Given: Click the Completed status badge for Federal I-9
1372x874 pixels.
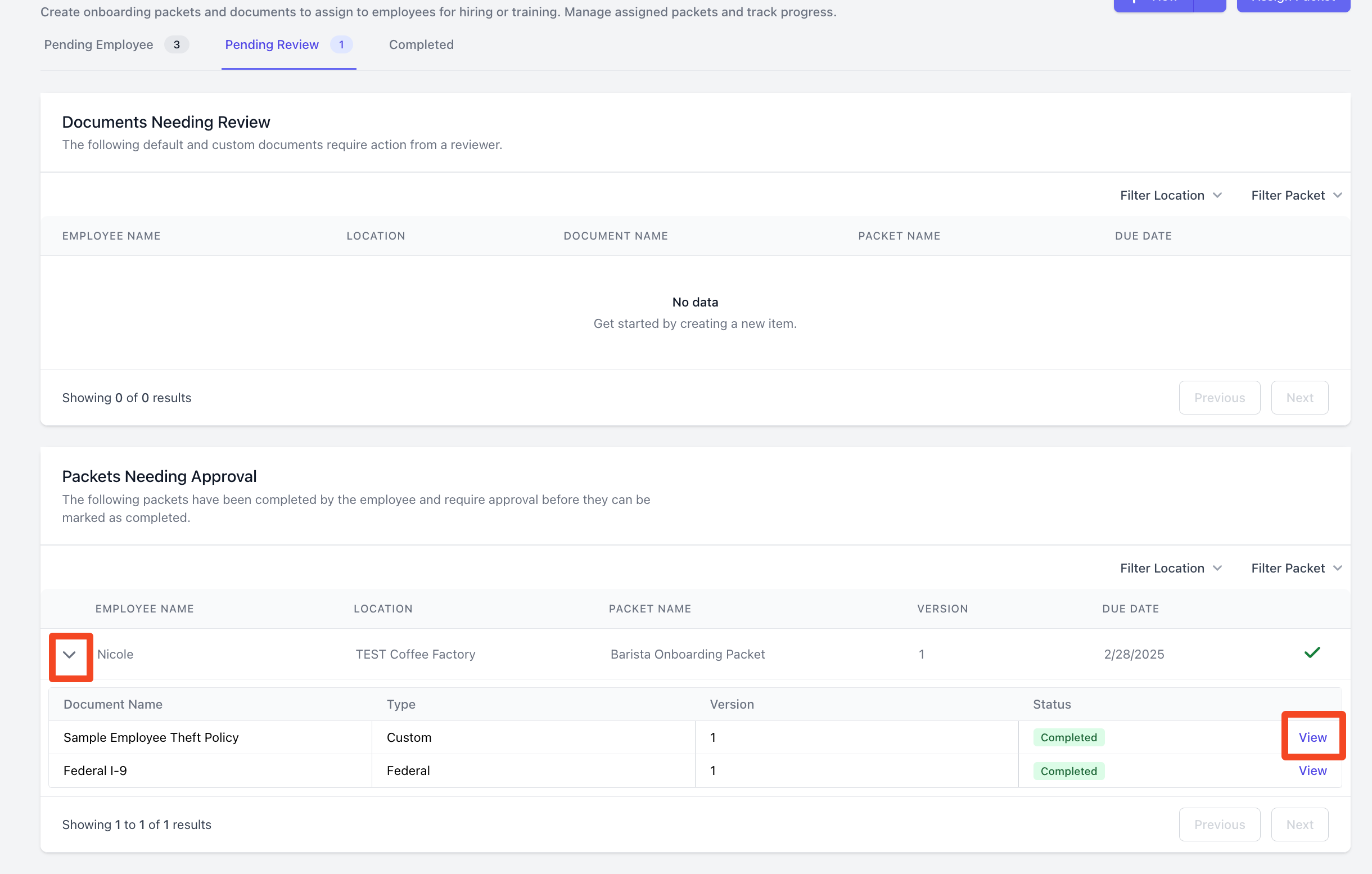Looking at the screenshot, I should tap(1068, 771).
